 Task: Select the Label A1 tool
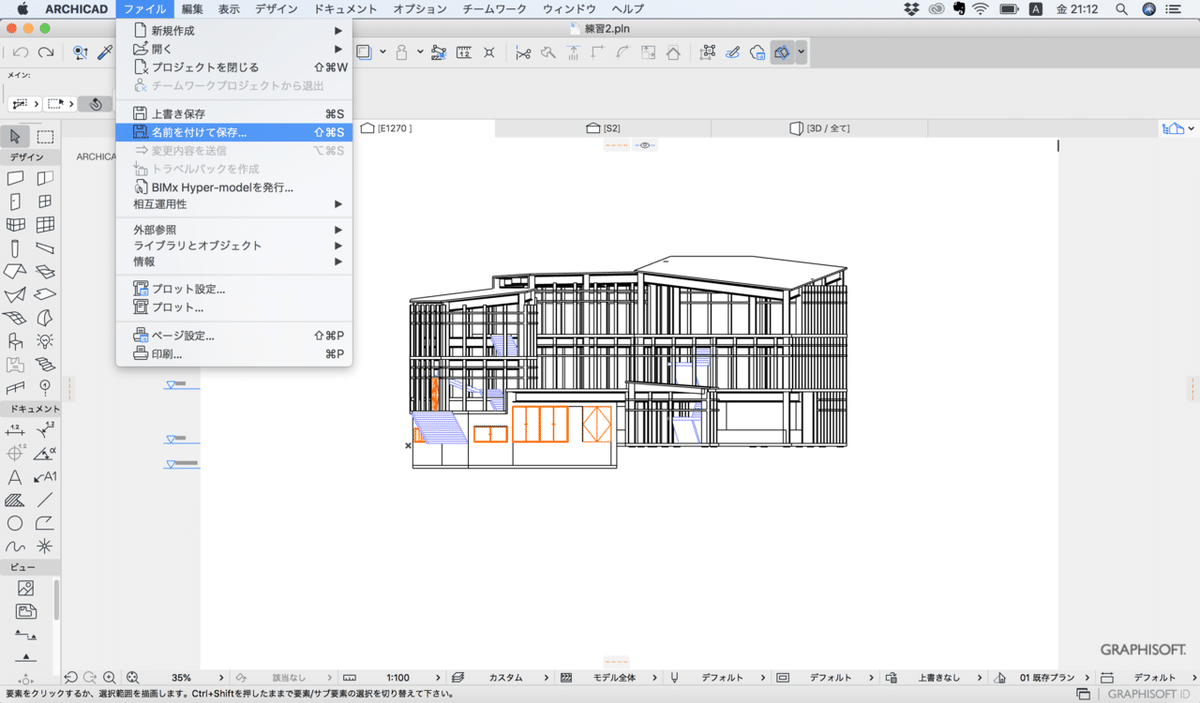(45, 477)
